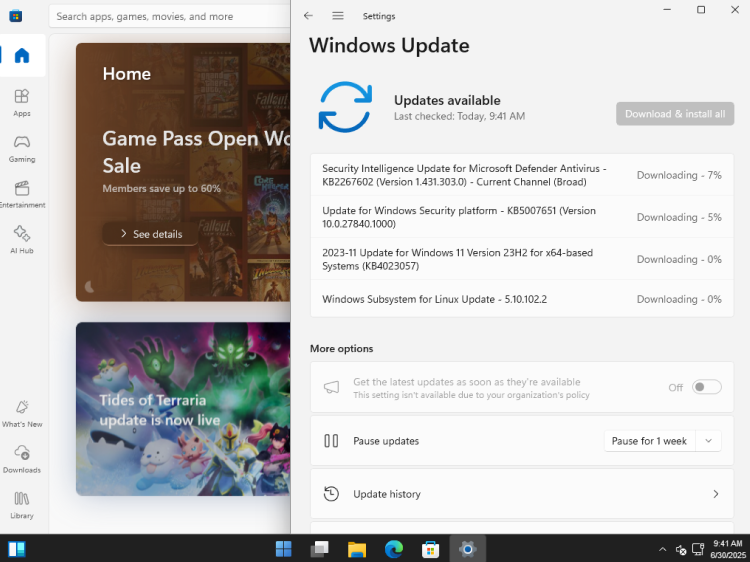Open Home in Microsoft Store sidebar

[22, 55]
